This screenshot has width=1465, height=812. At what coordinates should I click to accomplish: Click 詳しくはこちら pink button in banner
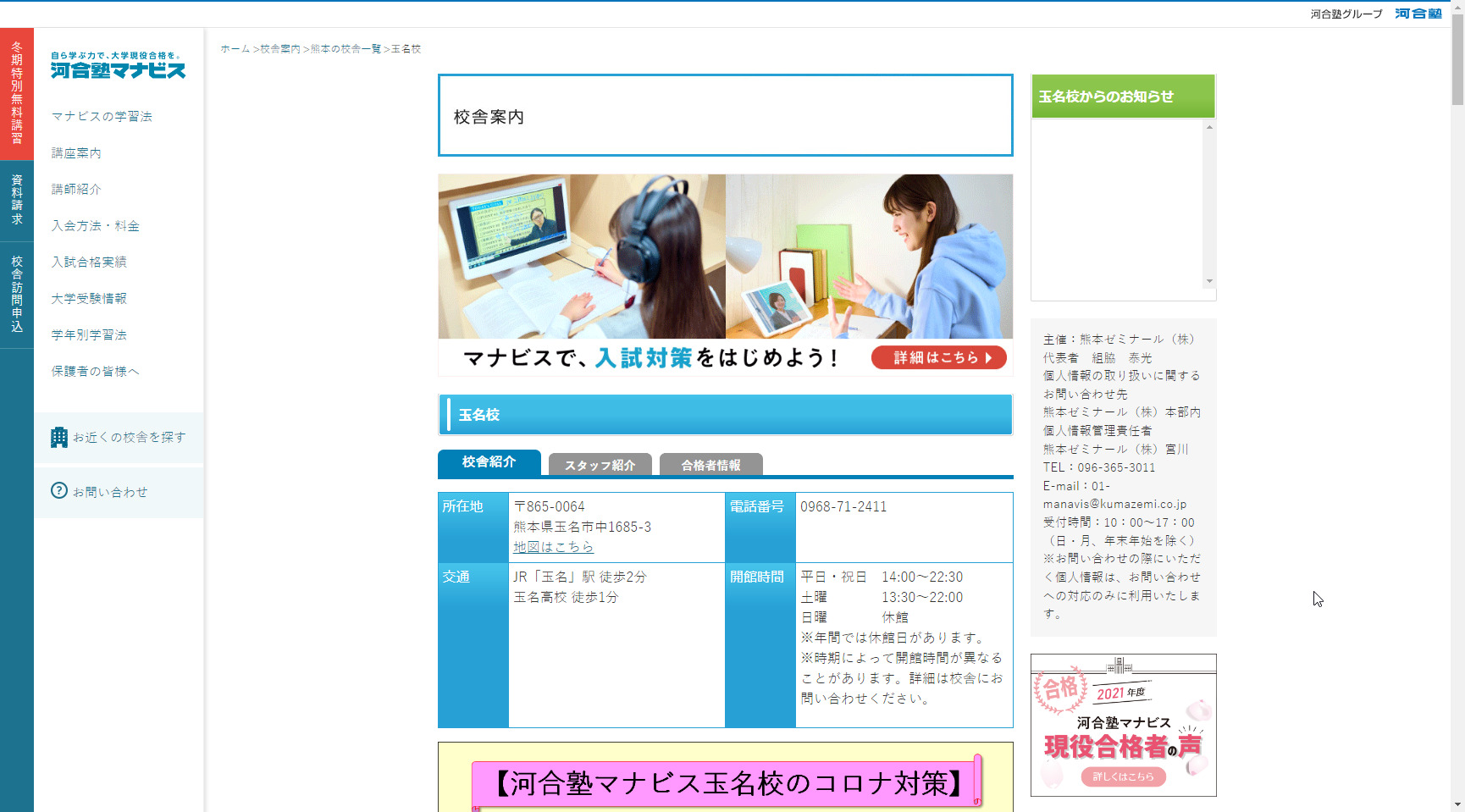tap(1124, 776)
